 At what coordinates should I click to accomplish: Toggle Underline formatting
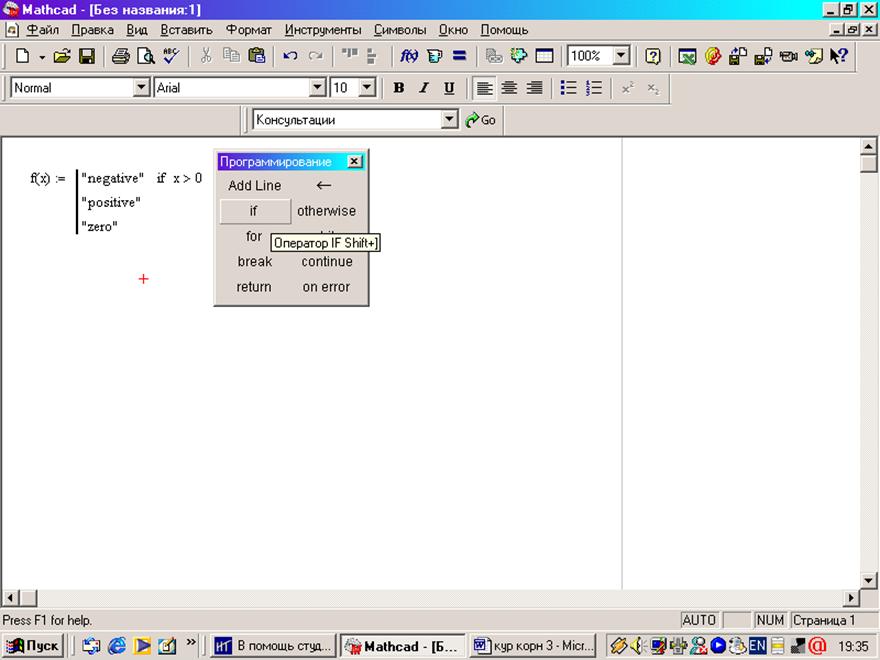click(x=449, y=88)
